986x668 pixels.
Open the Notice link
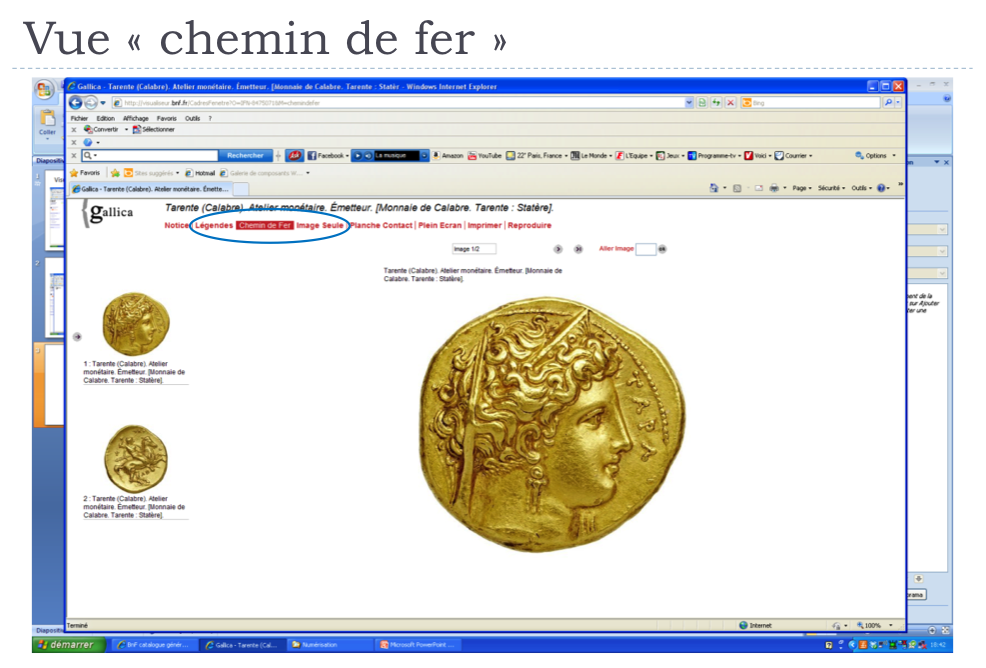point(177,225)
